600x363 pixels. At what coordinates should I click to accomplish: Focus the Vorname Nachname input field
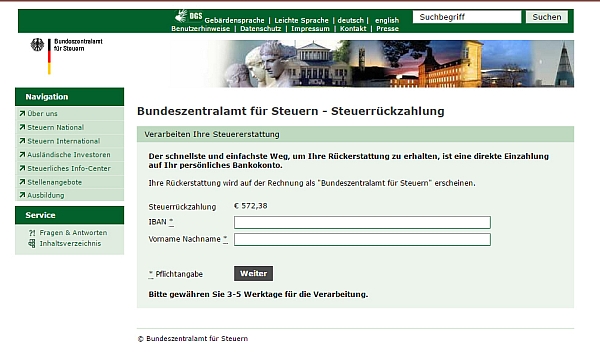(362, 239)
